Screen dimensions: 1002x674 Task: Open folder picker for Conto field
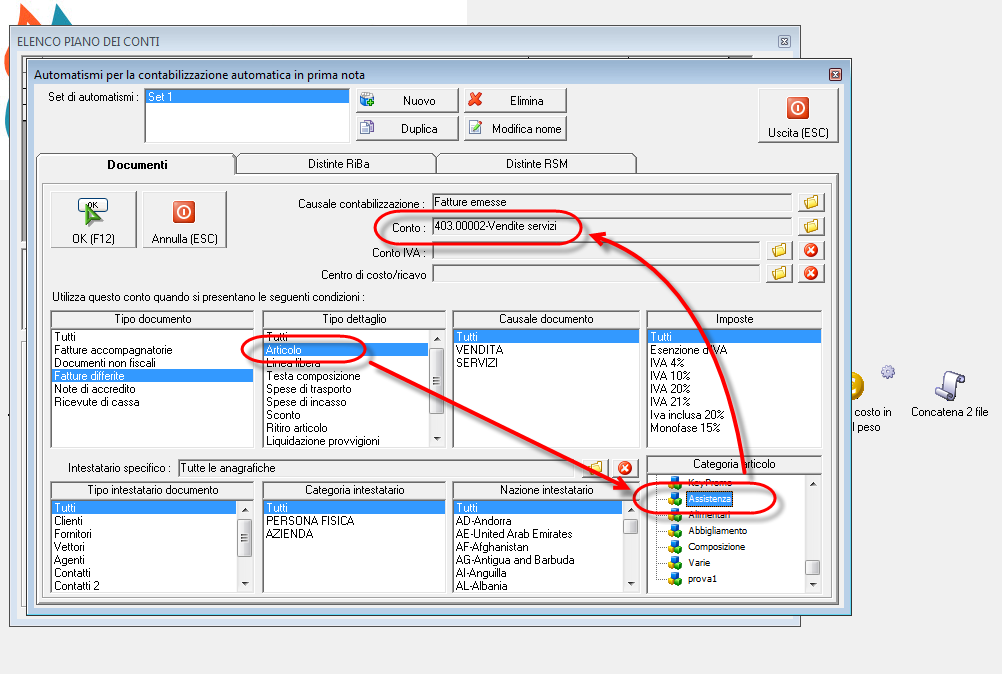(x=811, y=226)
